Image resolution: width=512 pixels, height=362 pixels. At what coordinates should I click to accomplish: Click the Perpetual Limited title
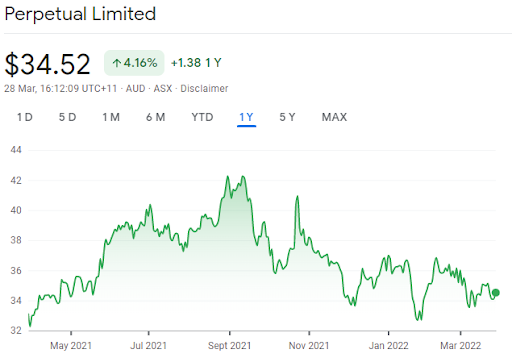[x=80, y=14]
